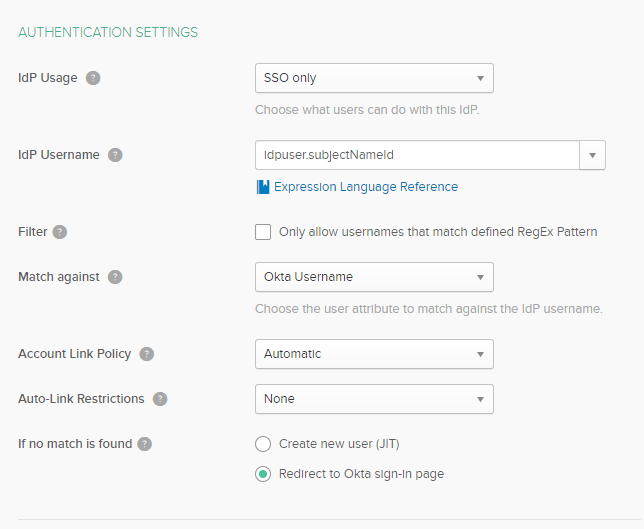Select Create new user (JIT) option

[x=263, y=444]
